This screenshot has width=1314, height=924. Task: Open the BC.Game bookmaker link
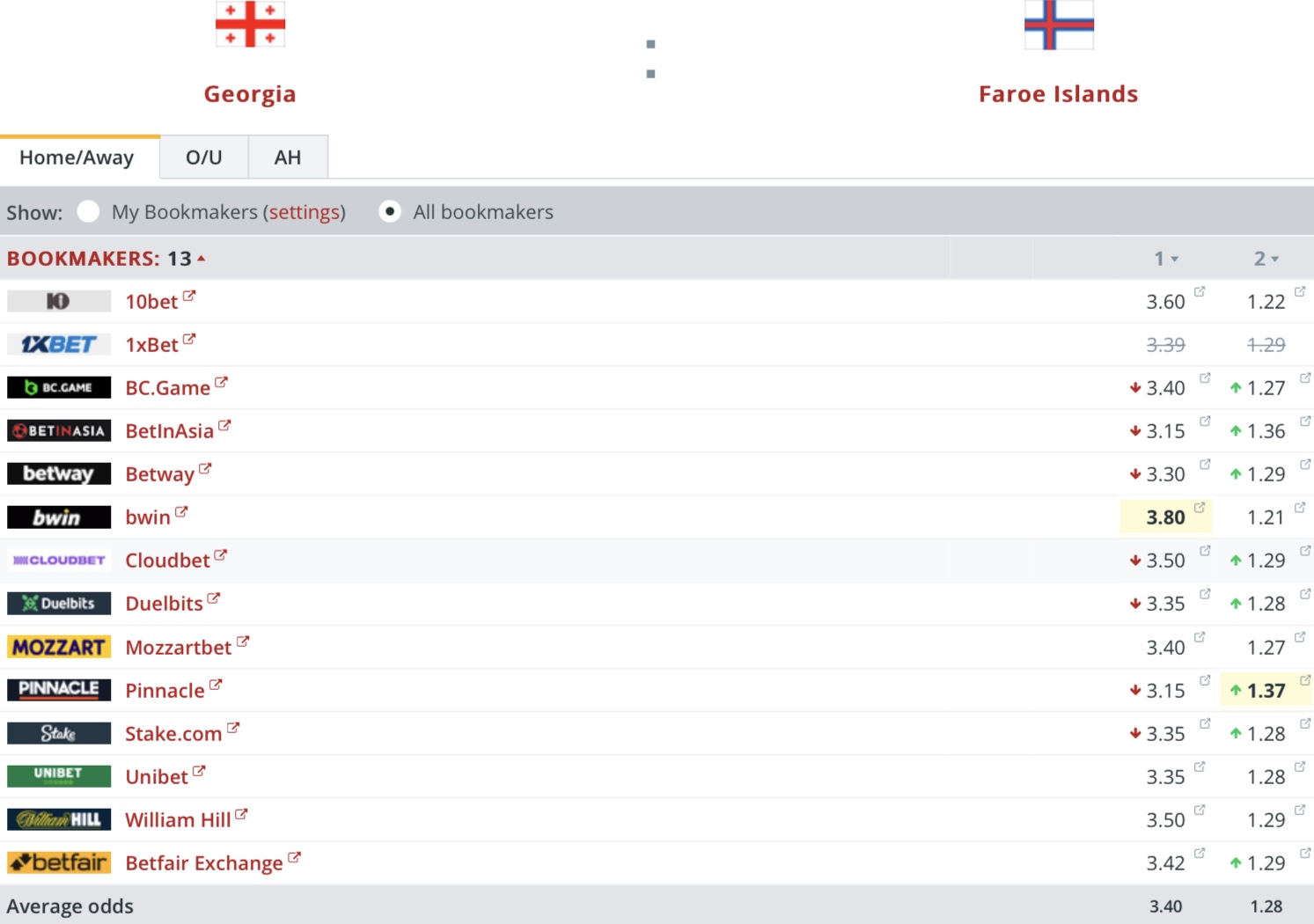coord(167,388)
